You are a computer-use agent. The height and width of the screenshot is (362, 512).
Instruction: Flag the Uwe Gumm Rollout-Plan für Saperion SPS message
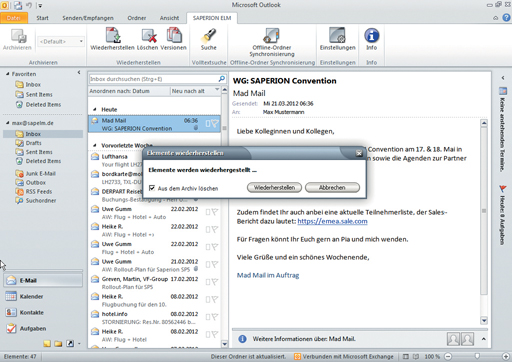214,265
